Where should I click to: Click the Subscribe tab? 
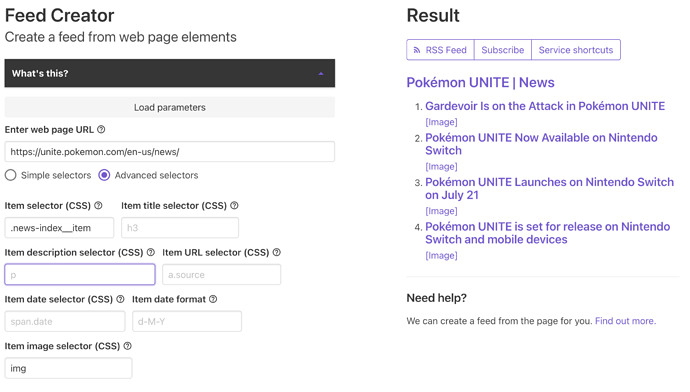pyautogui.click(x=503, y=50)
